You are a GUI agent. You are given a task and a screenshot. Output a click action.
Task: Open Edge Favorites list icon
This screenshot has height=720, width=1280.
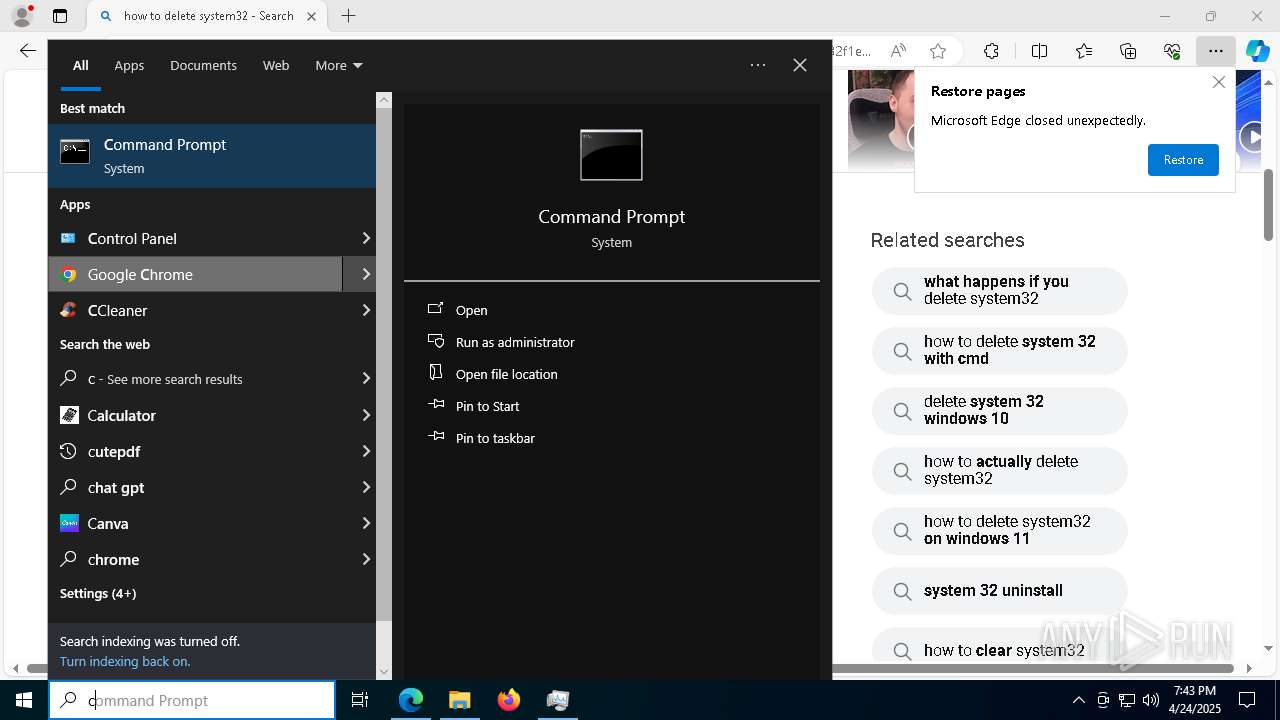point(1084,51)
